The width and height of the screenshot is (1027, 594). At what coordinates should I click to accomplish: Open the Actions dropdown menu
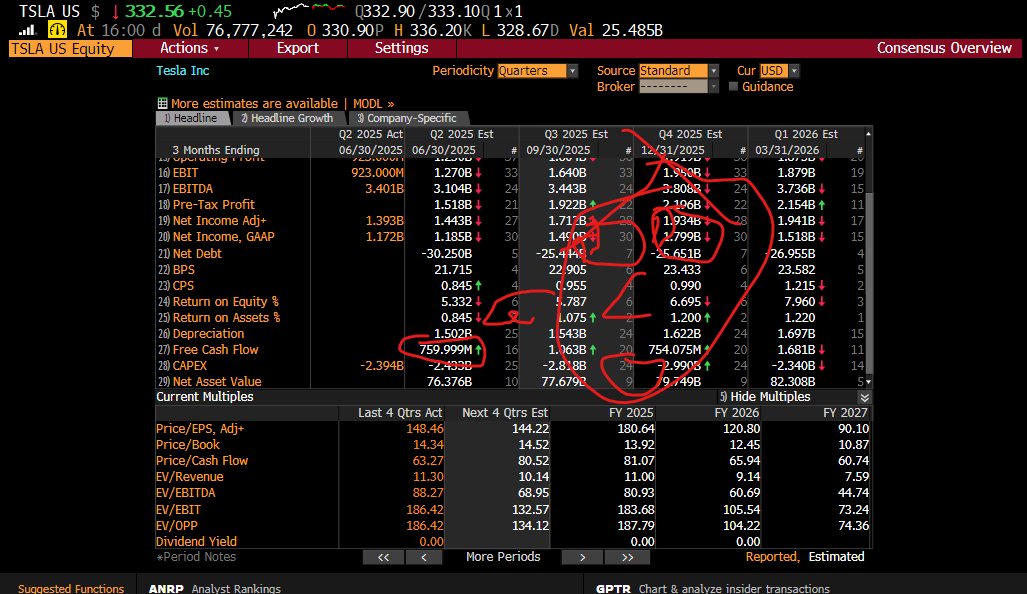(x=189, y=48)
